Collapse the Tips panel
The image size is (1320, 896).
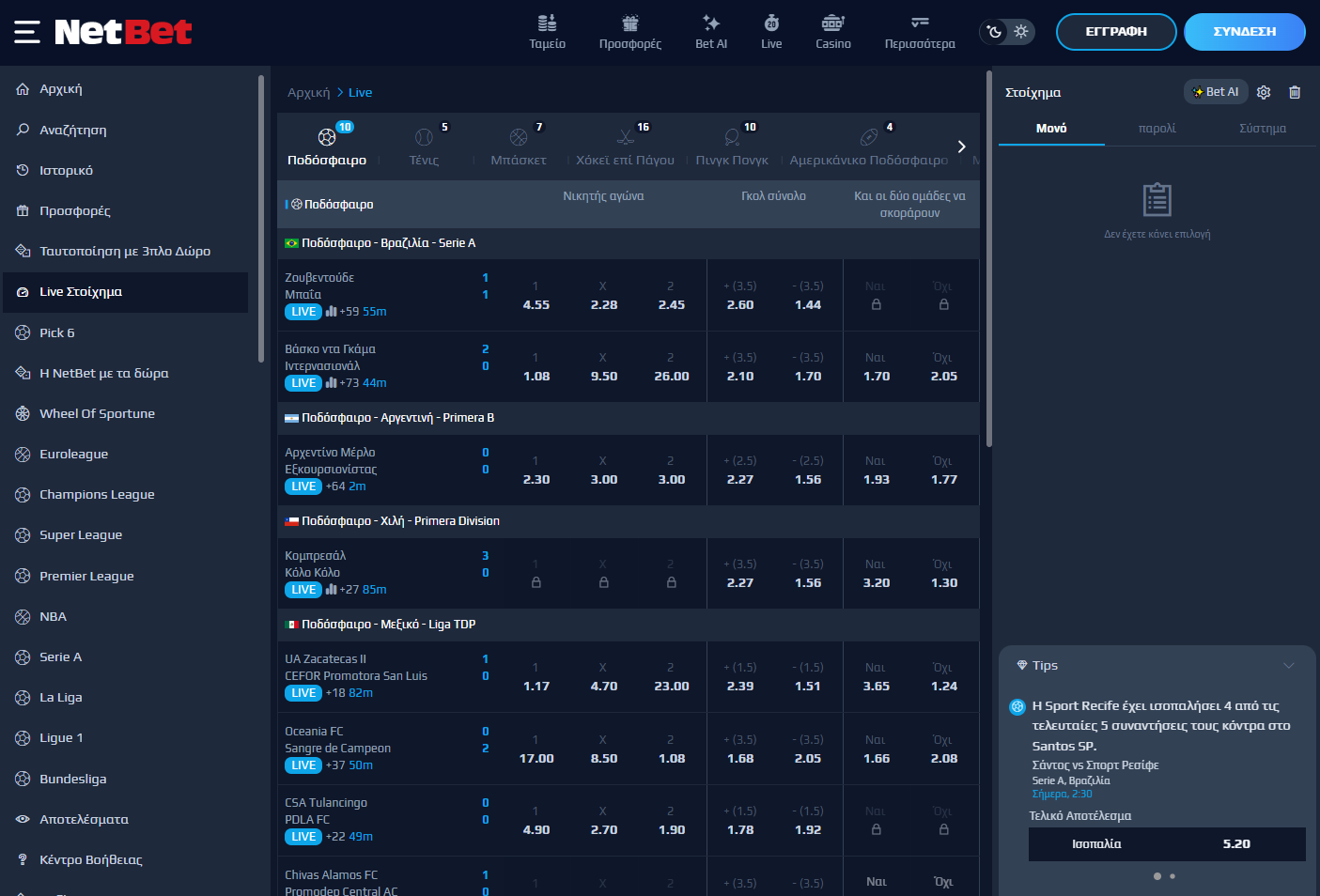[x=1288, y=666]
